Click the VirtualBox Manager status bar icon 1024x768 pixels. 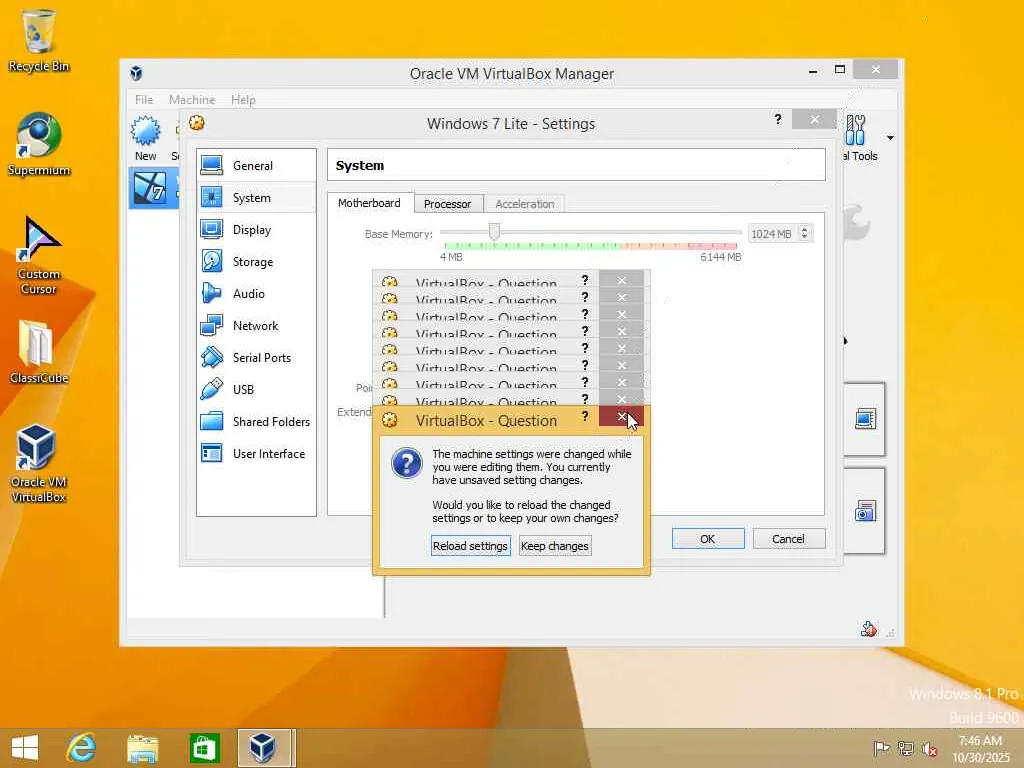tap(869, 628)
